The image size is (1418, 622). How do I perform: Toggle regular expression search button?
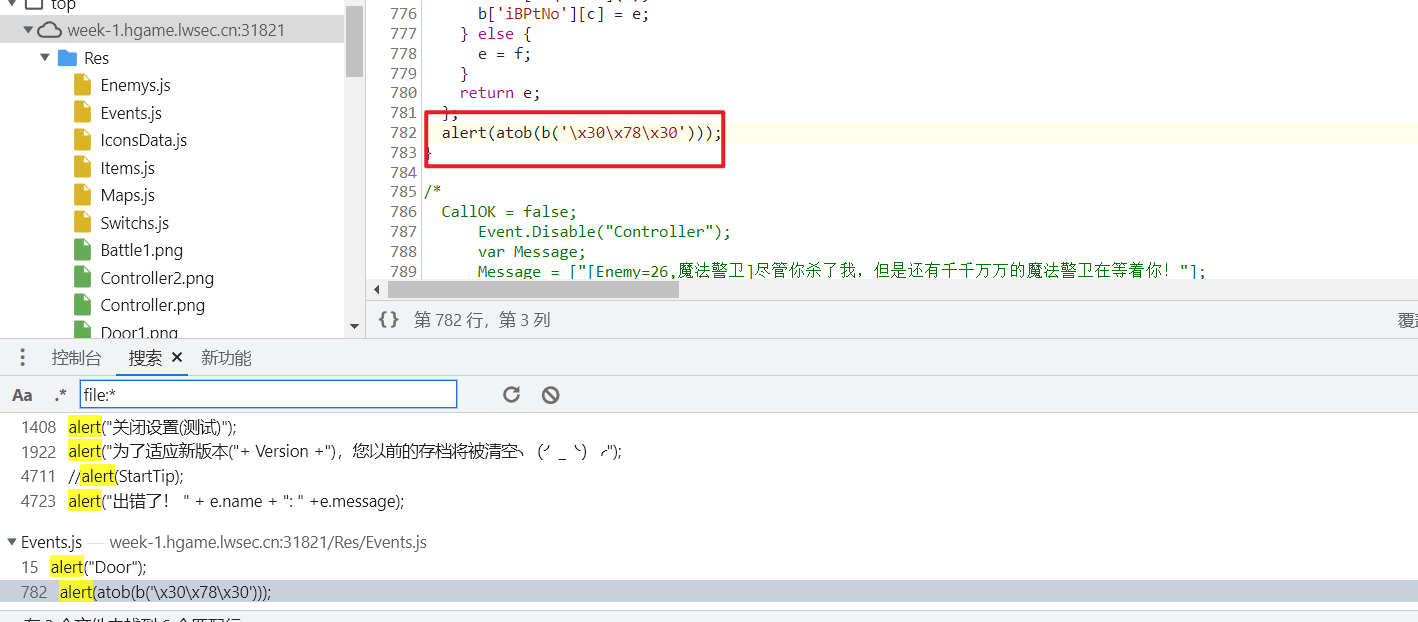[61, 395]
